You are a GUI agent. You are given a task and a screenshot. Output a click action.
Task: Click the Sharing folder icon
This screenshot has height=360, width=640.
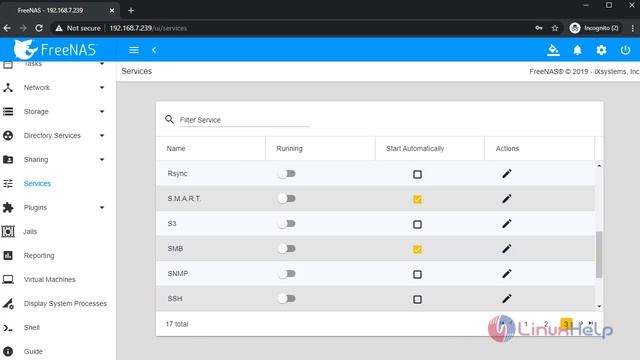point(8,159)
